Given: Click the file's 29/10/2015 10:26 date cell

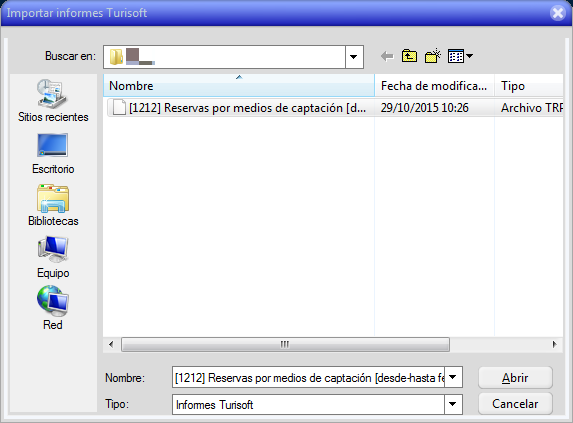Looking at the screenshot, I should point(425,108).
